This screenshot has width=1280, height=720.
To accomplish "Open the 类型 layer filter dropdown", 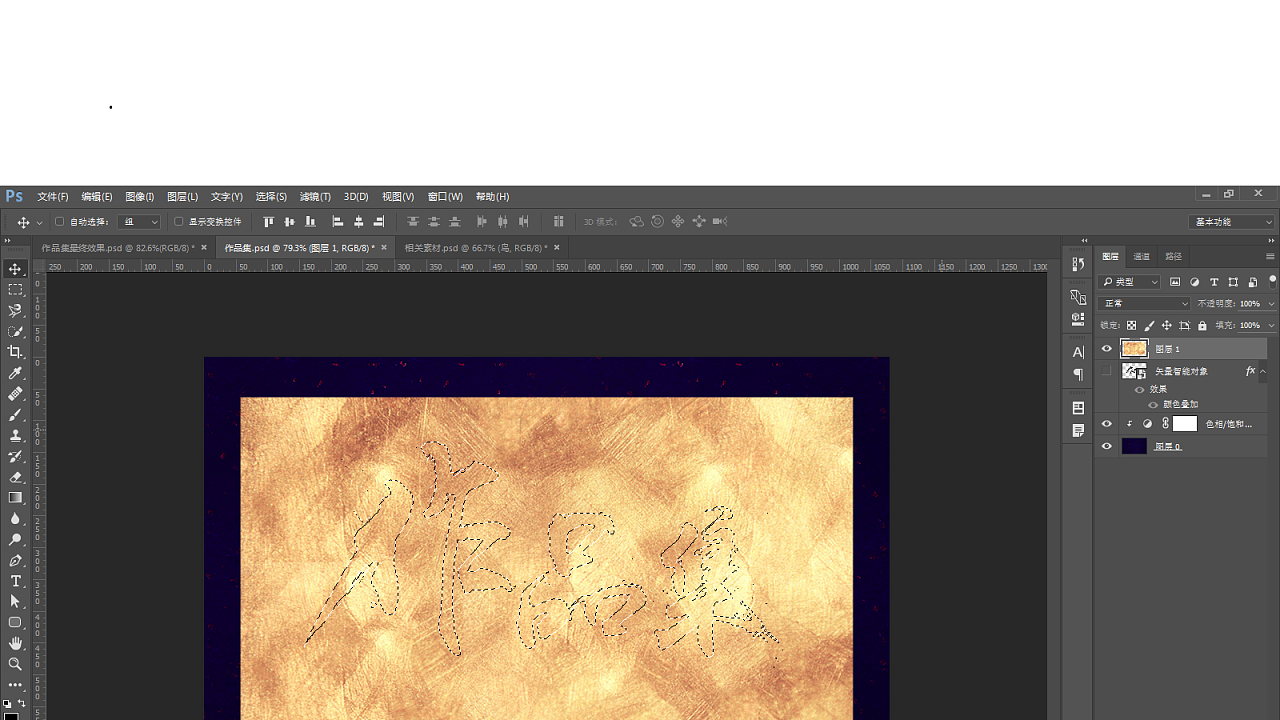I will coord(1129,282).
